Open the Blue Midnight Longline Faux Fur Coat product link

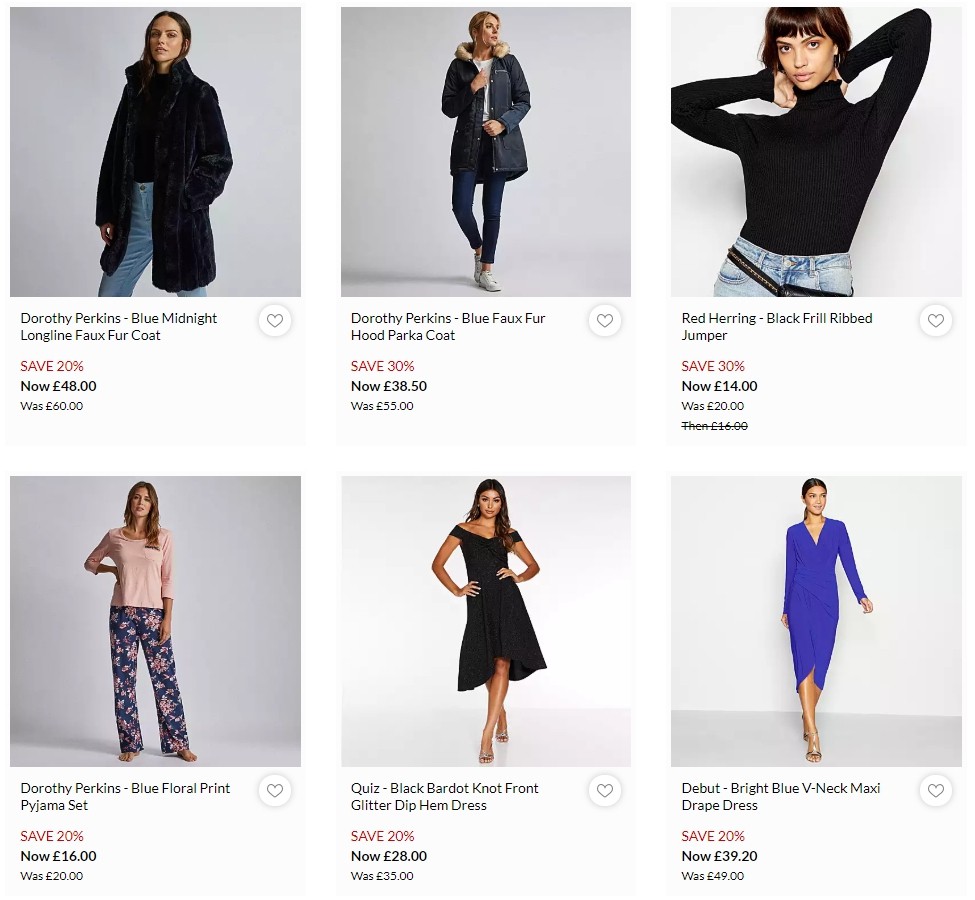point(118,328)
